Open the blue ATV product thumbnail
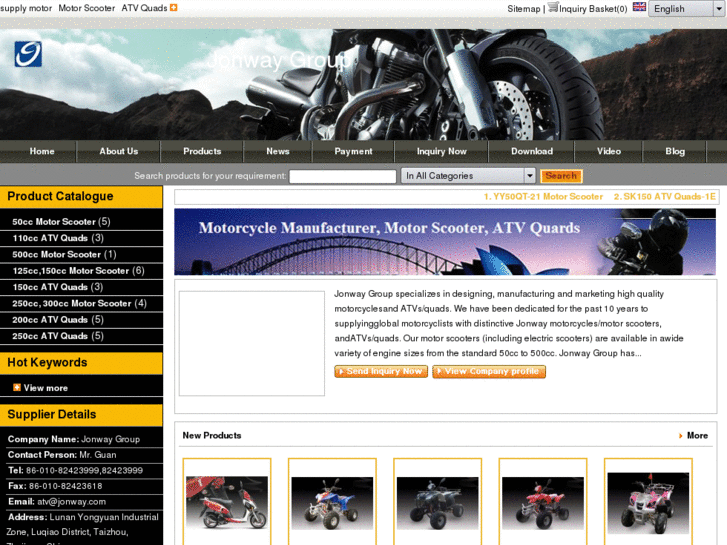The image size is (727, 545). 332,502
